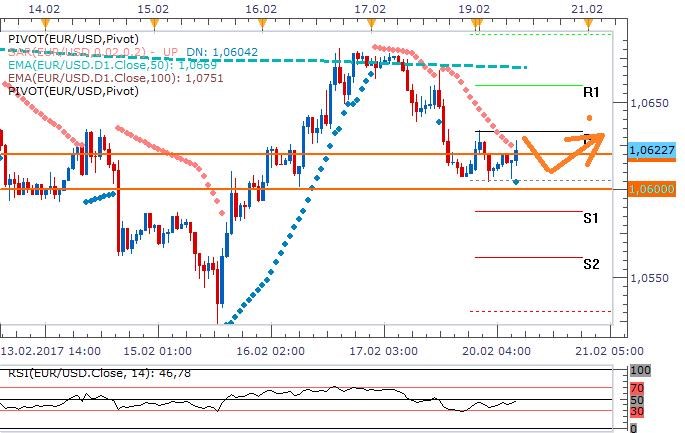Click the 14.02 orange day marker
685x433 pixels.
(42, 21)
